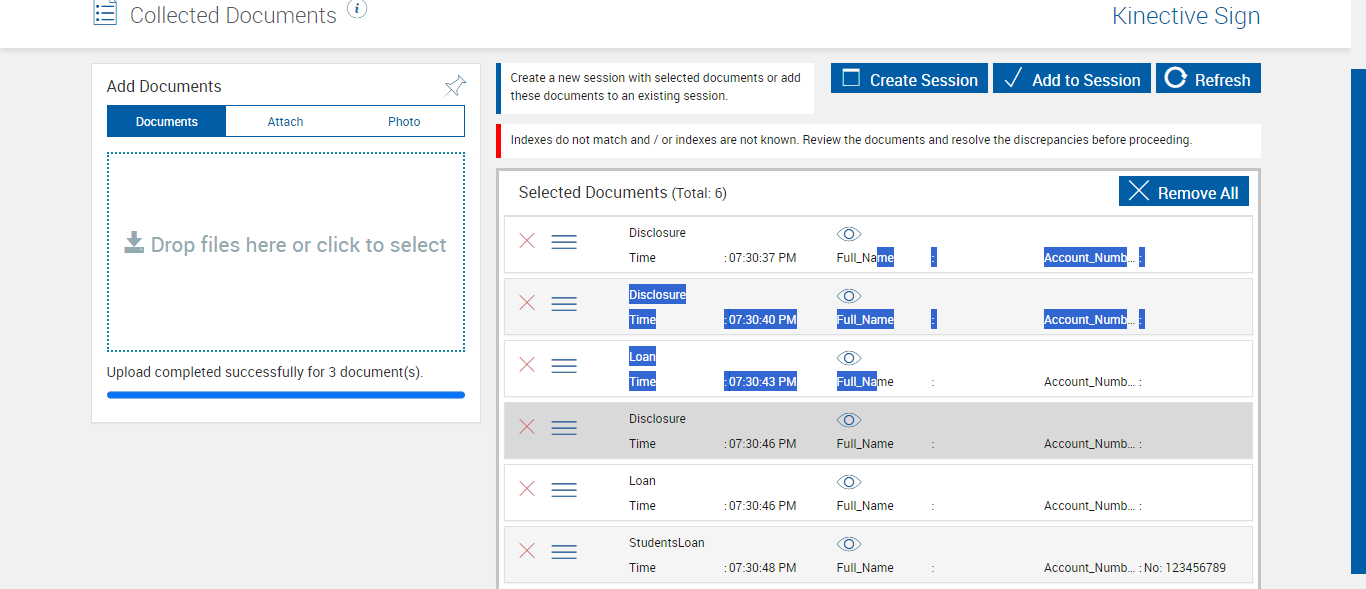This screenshot has height=589, width=1366.
Task: Show the highlighted 07:30:46 PM Disclosure document preview
Action: (848, 420)
